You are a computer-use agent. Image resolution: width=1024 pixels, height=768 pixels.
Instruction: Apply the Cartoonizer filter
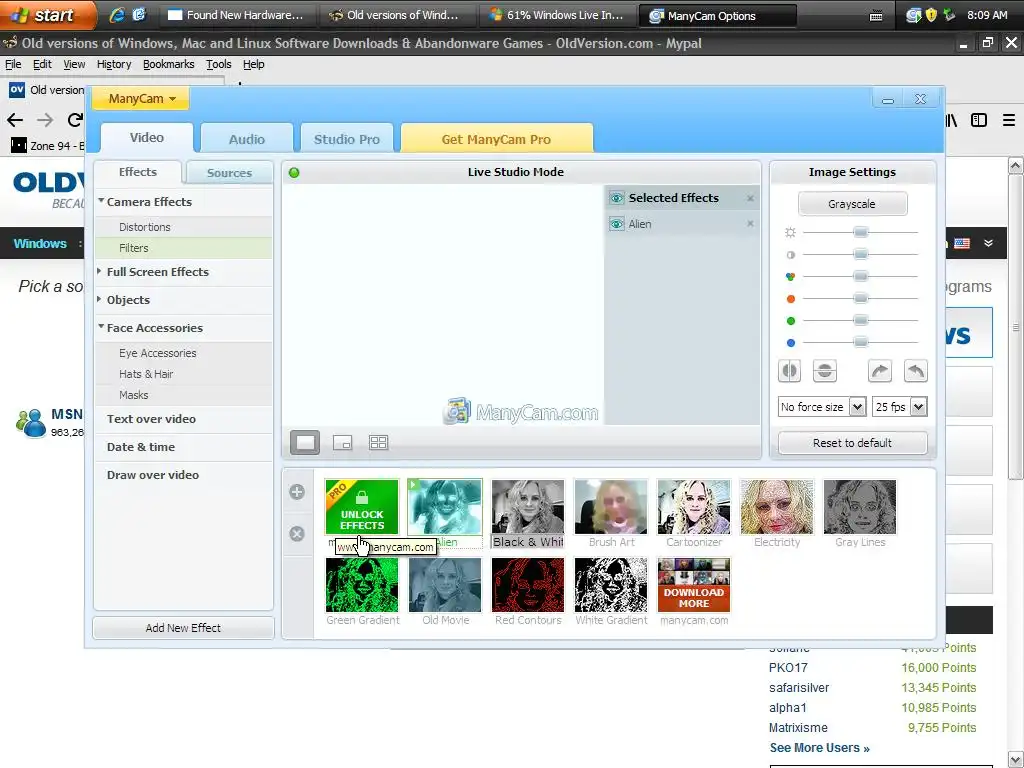pos(694,507)
